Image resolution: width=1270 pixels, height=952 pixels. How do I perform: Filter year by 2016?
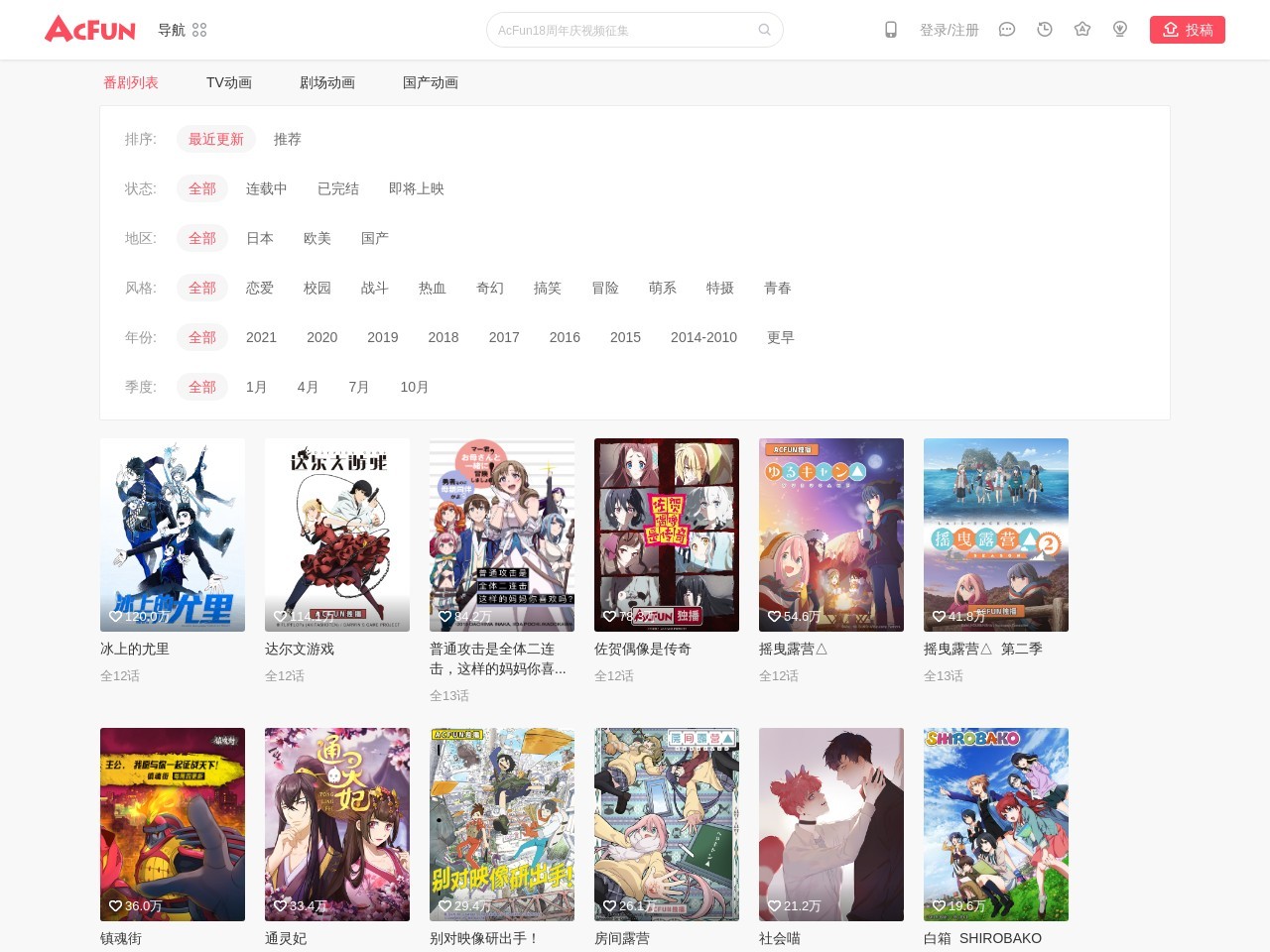click(x=565, y=337)
